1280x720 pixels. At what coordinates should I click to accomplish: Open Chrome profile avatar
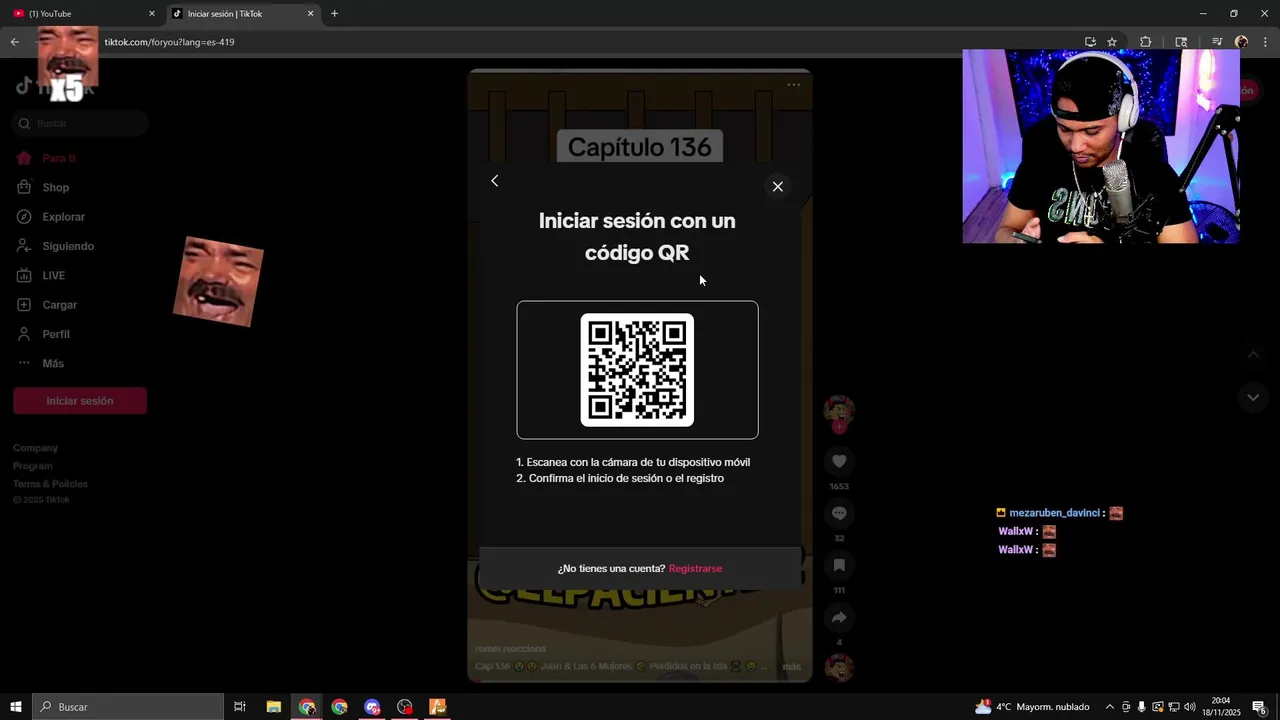pyautogui.click(x=1241, y=42)
